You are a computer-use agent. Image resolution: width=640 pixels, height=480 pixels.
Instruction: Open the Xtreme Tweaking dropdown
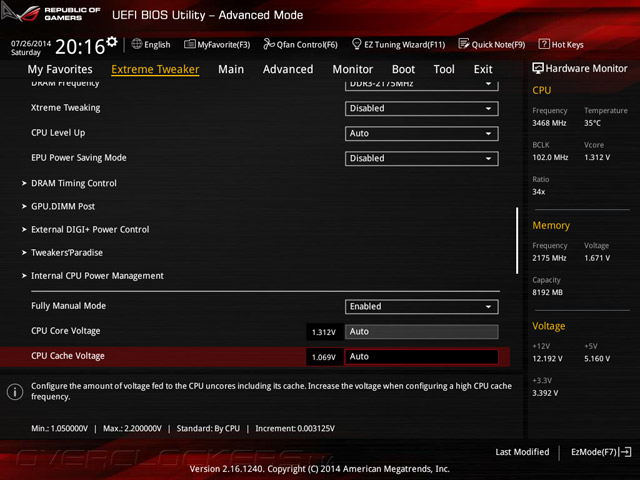click(x=421, y=109)
